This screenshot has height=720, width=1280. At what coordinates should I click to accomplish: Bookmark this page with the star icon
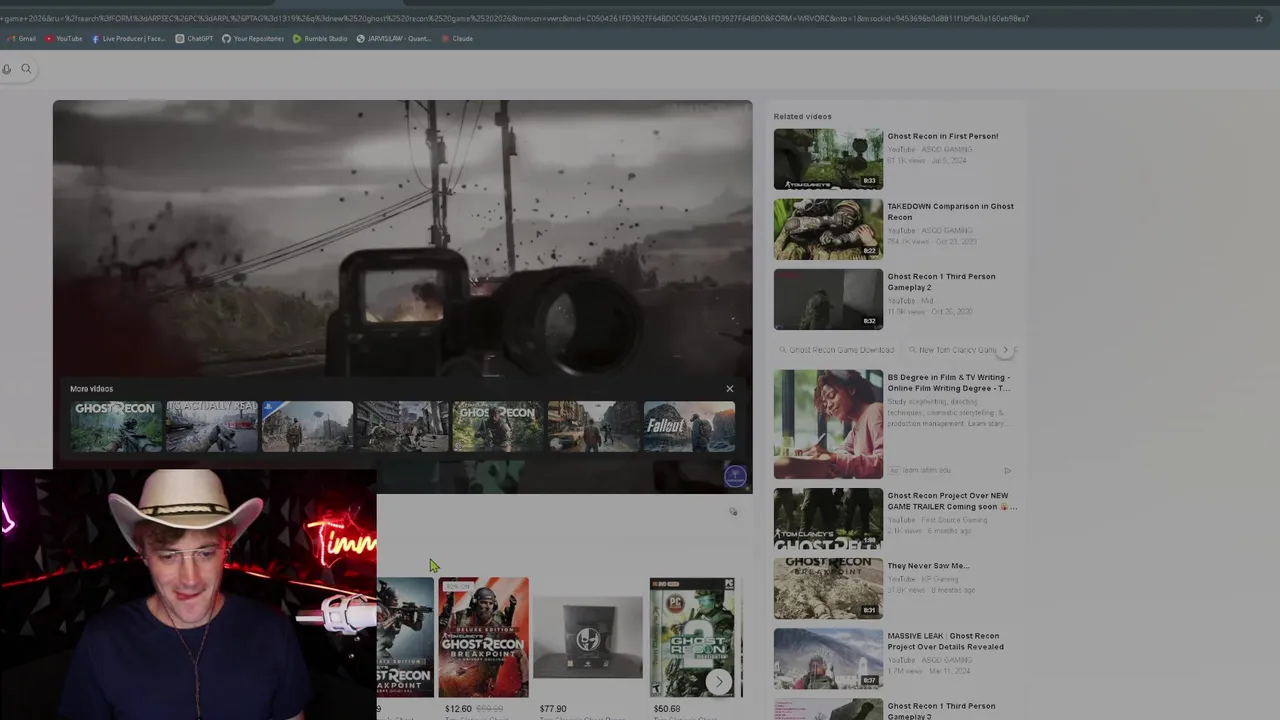(1259, 18)
